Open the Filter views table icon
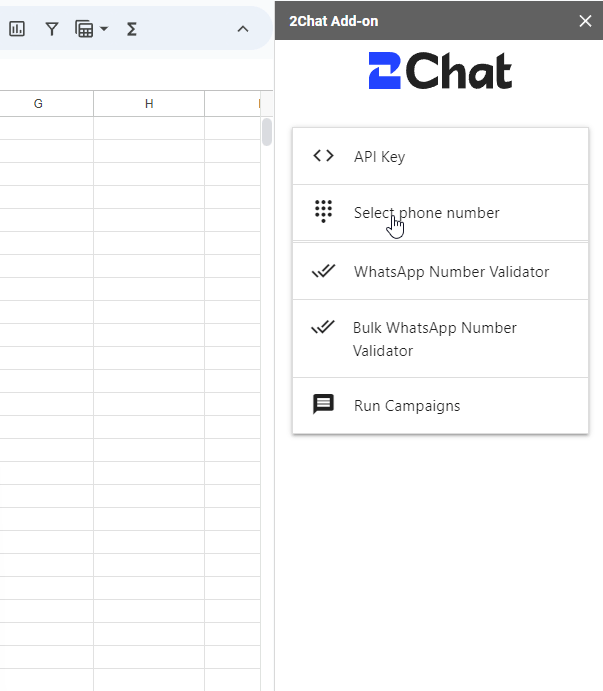This screenshot has width=603, height=691. pyautogui.click(x=84, y=29)
